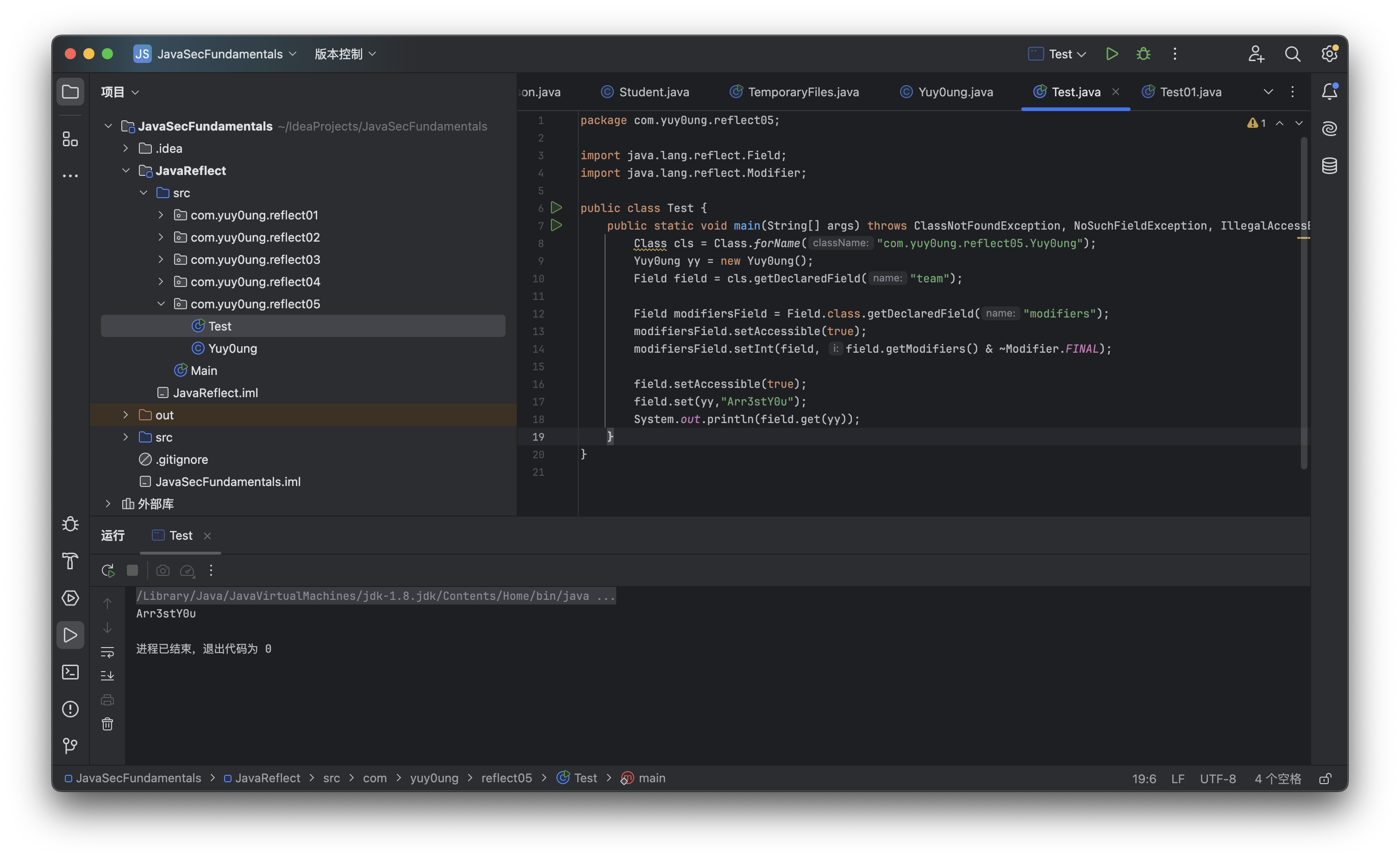Image resolution: width=1400 pixels, height=860 pixels.
Task: Run the Test configuration with green play button
Action: (1112, 54)
